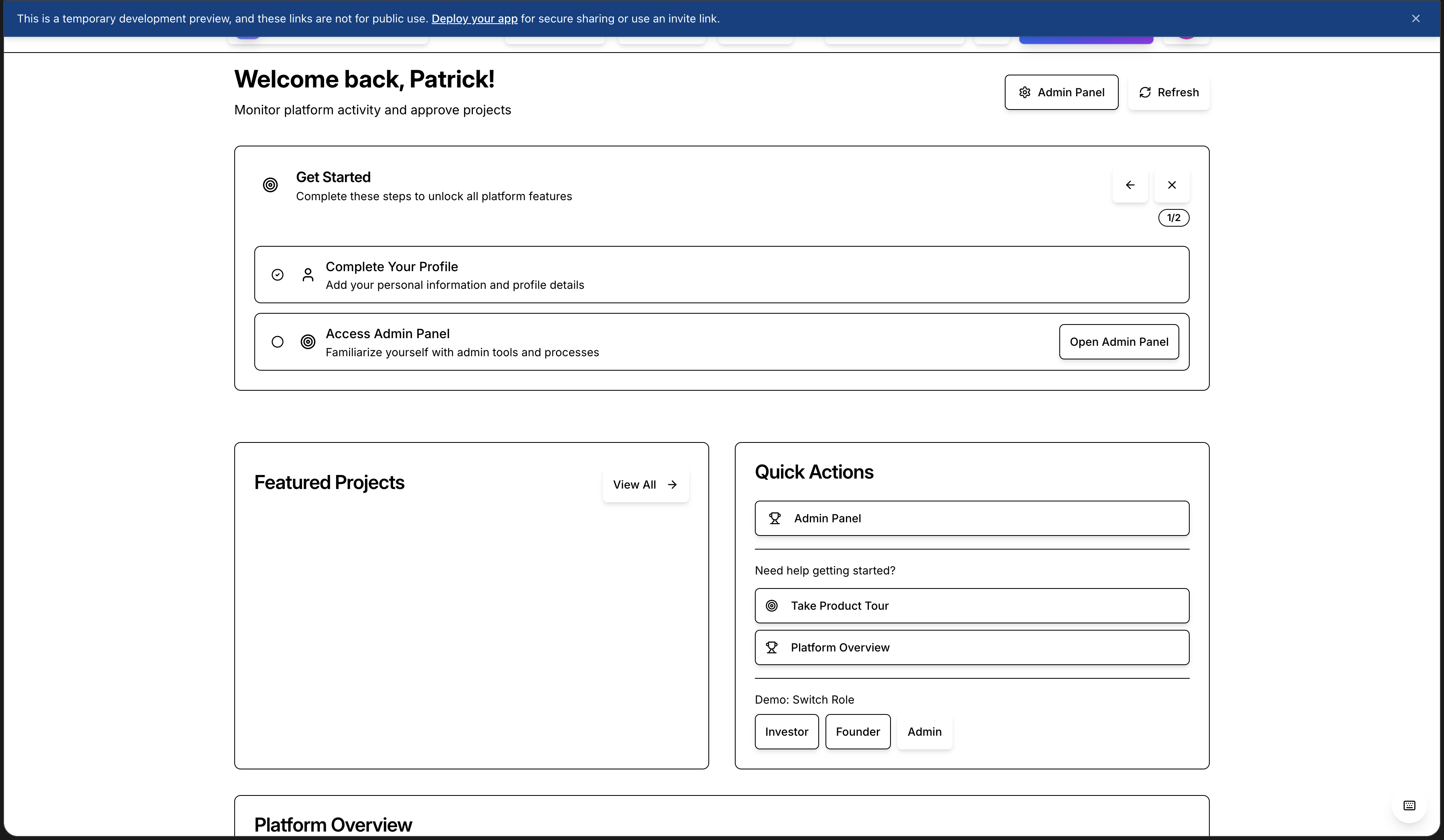1444x840 pixels.
Task: Click the 'Demo: Switch Role' label
Action: [805, 700]
